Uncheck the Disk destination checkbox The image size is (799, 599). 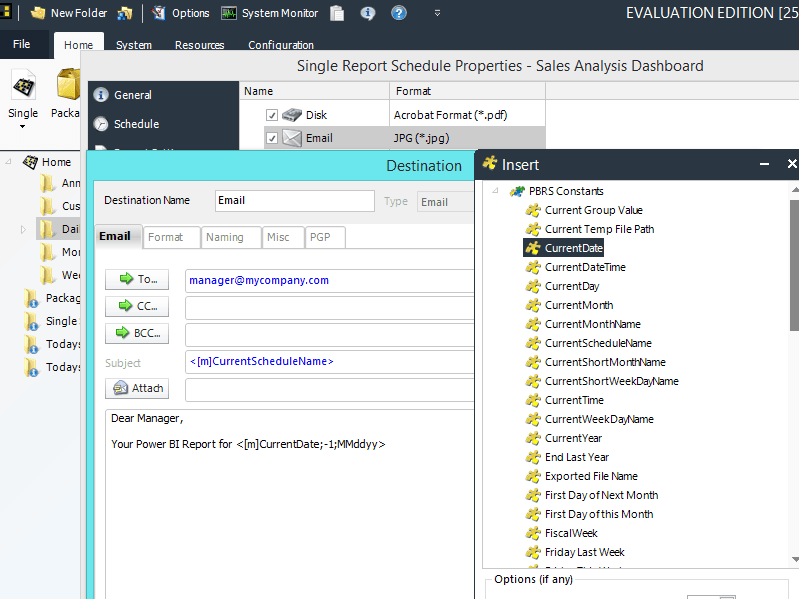[x=272, y=115]
